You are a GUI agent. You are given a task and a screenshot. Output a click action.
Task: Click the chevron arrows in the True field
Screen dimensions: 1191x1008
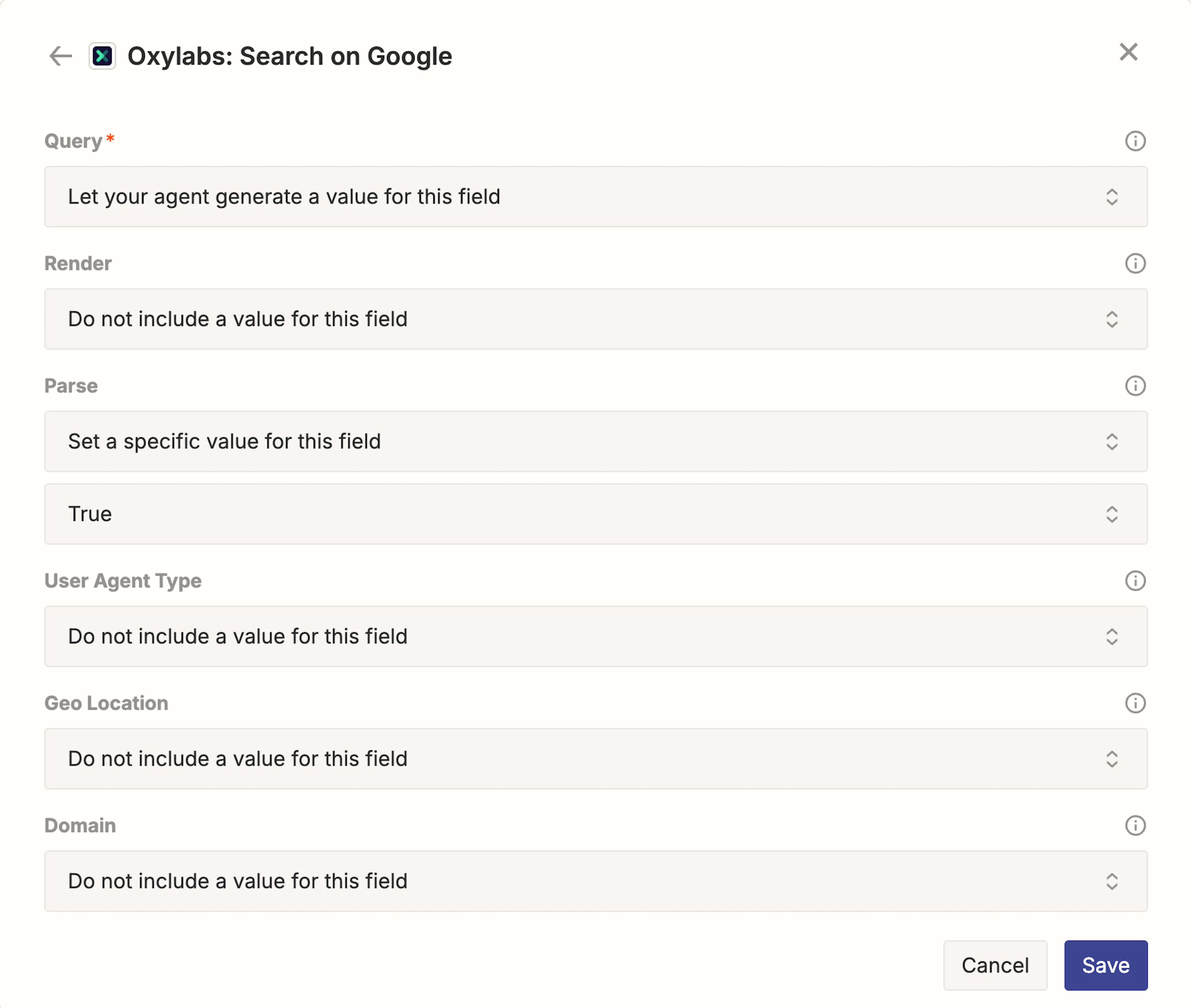point(1112,514)
